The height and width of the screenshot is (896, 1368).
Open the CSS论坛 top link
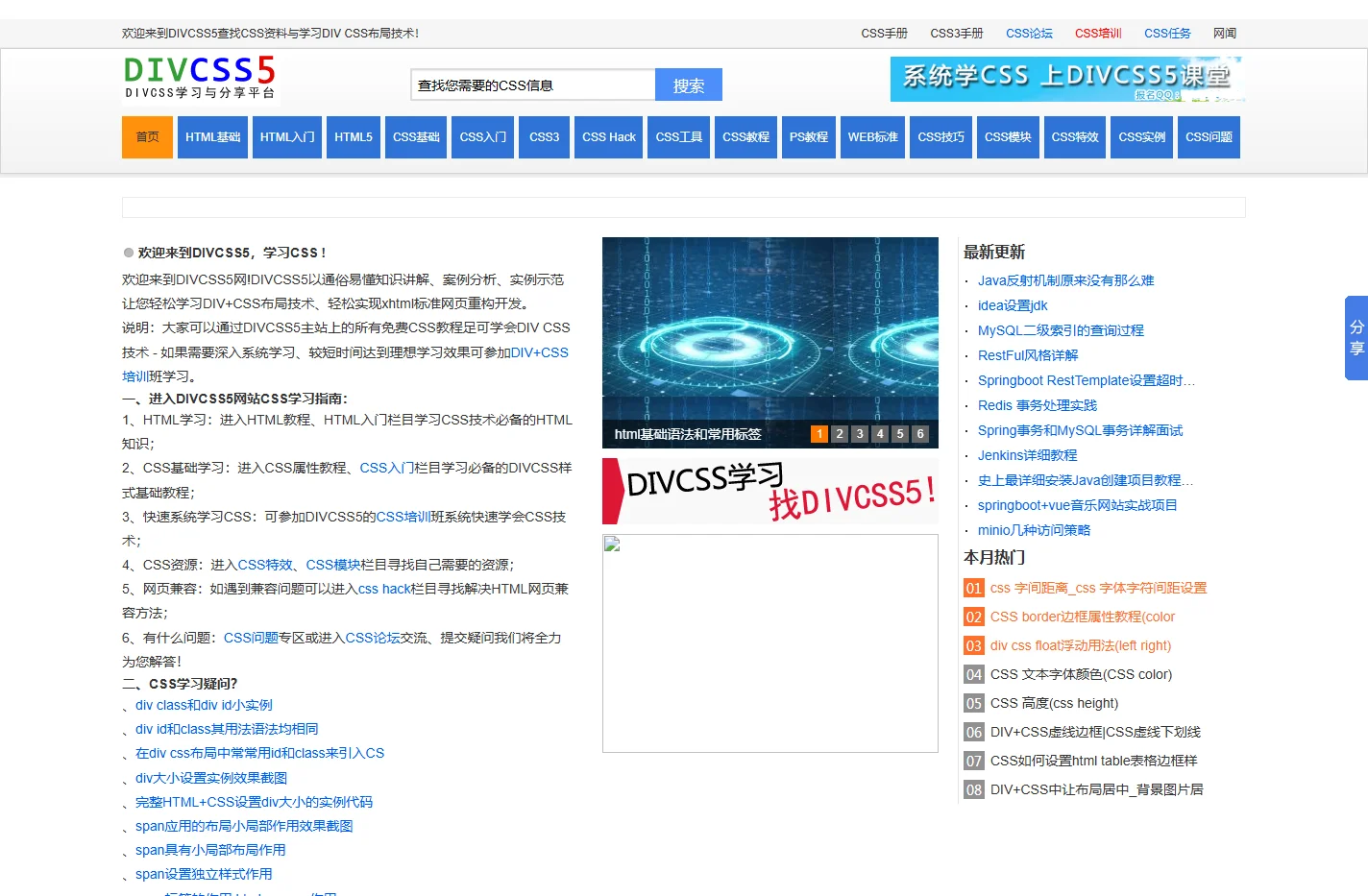pos(1030,34)
